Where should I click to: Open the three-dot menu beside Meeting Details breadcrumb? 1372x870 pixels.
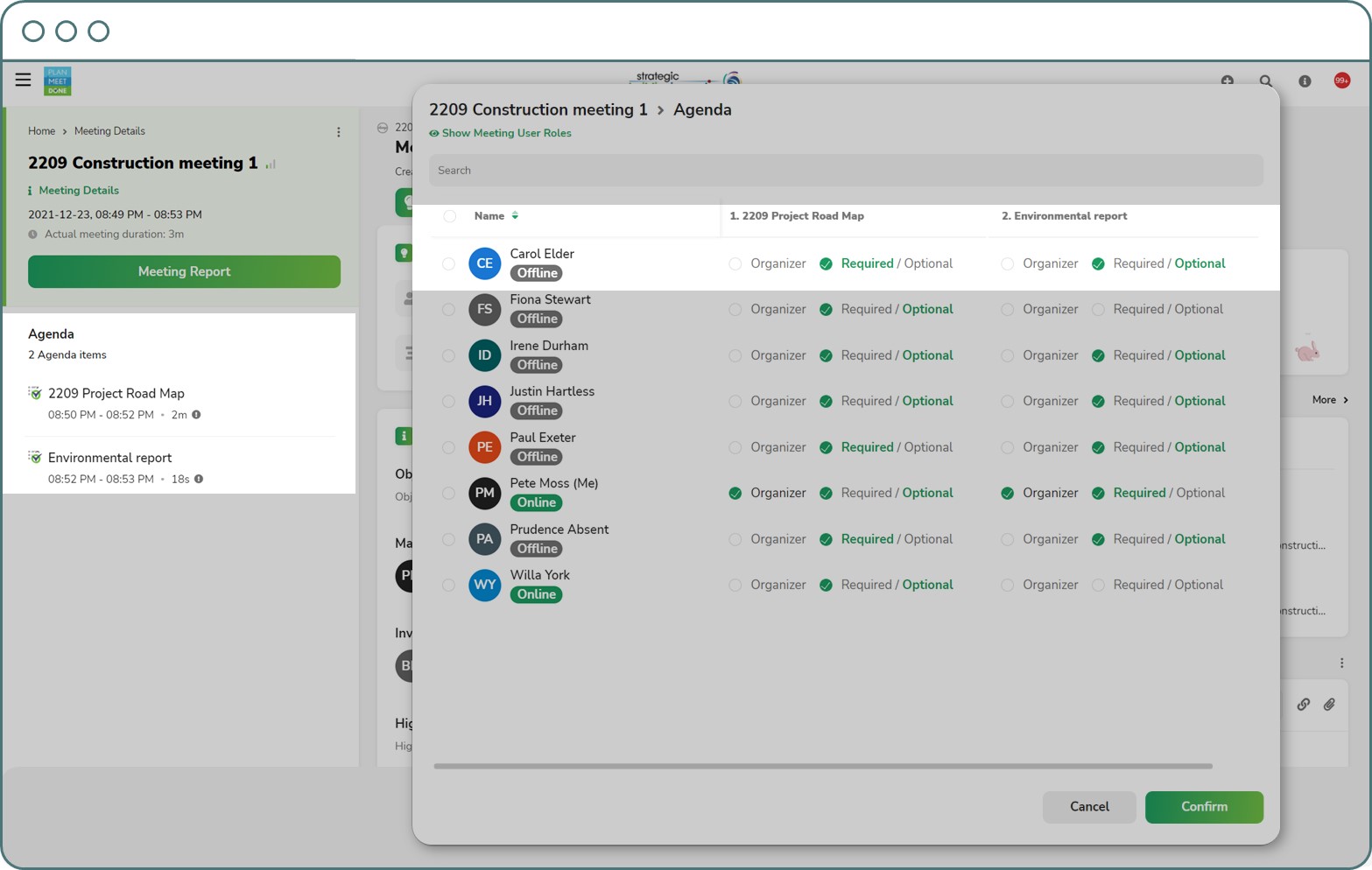(x=339, y=132)
